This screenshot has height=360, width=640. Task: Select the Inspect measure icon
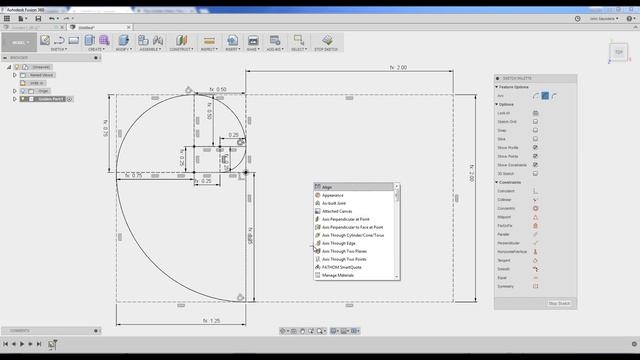click(209, 40)
